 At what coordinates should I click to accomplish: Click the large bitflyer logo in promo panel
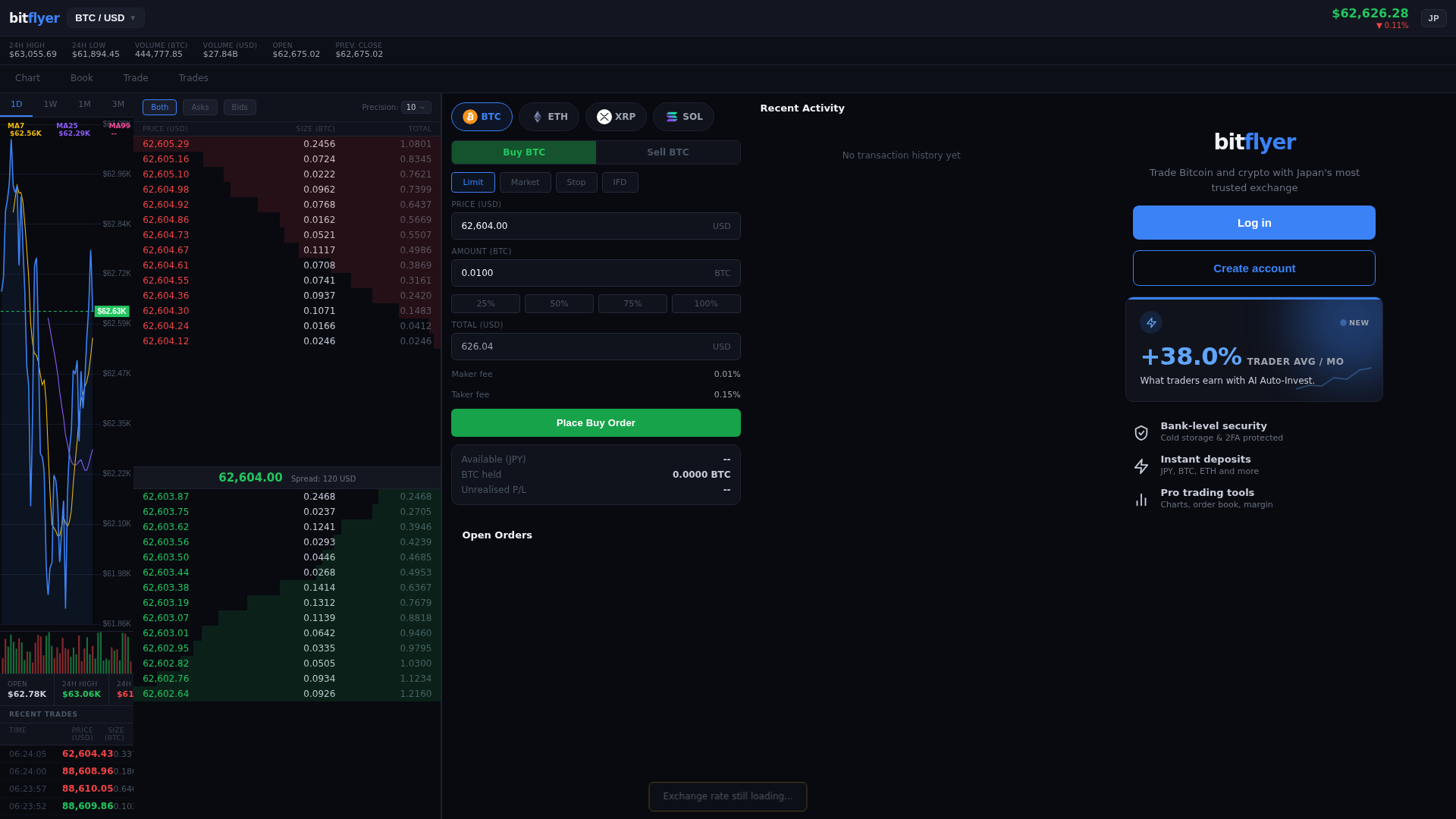point(1254,143)
